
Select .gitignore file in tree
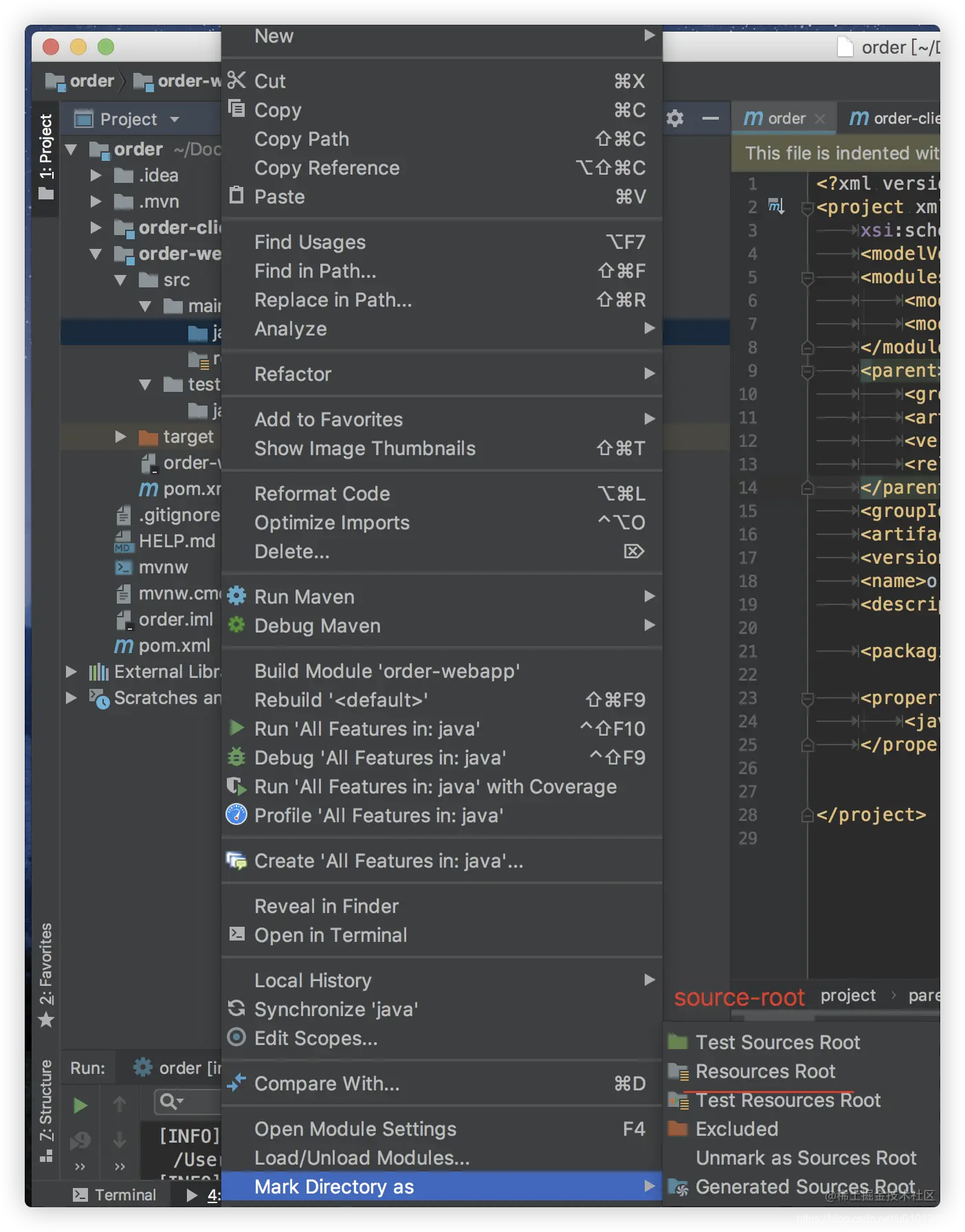[168, 515]
